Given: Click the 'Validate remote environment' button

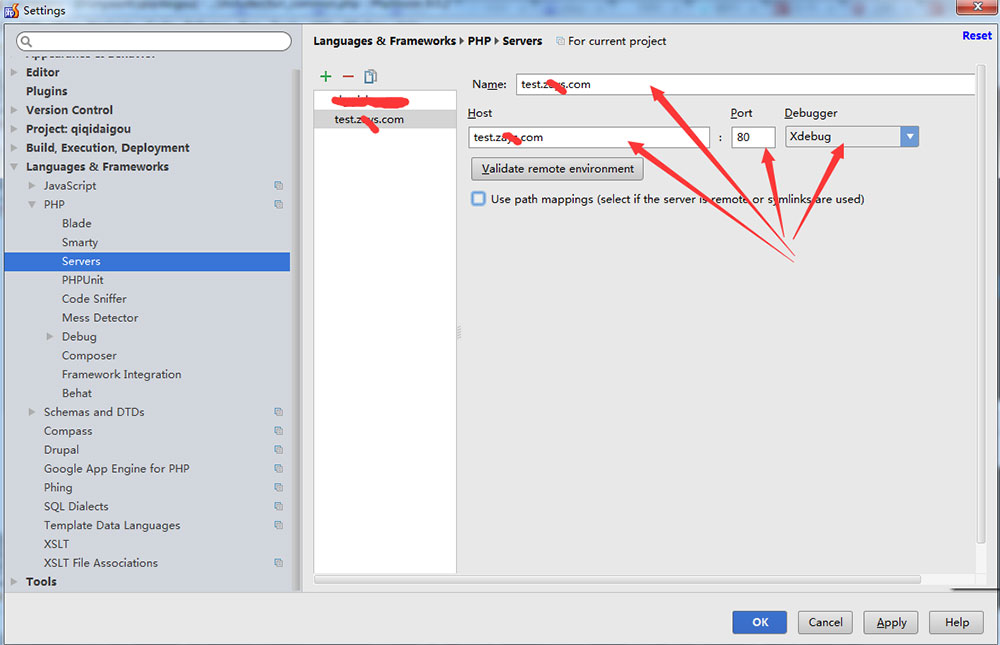Looking at the screenshot, I should coord(557,168).
